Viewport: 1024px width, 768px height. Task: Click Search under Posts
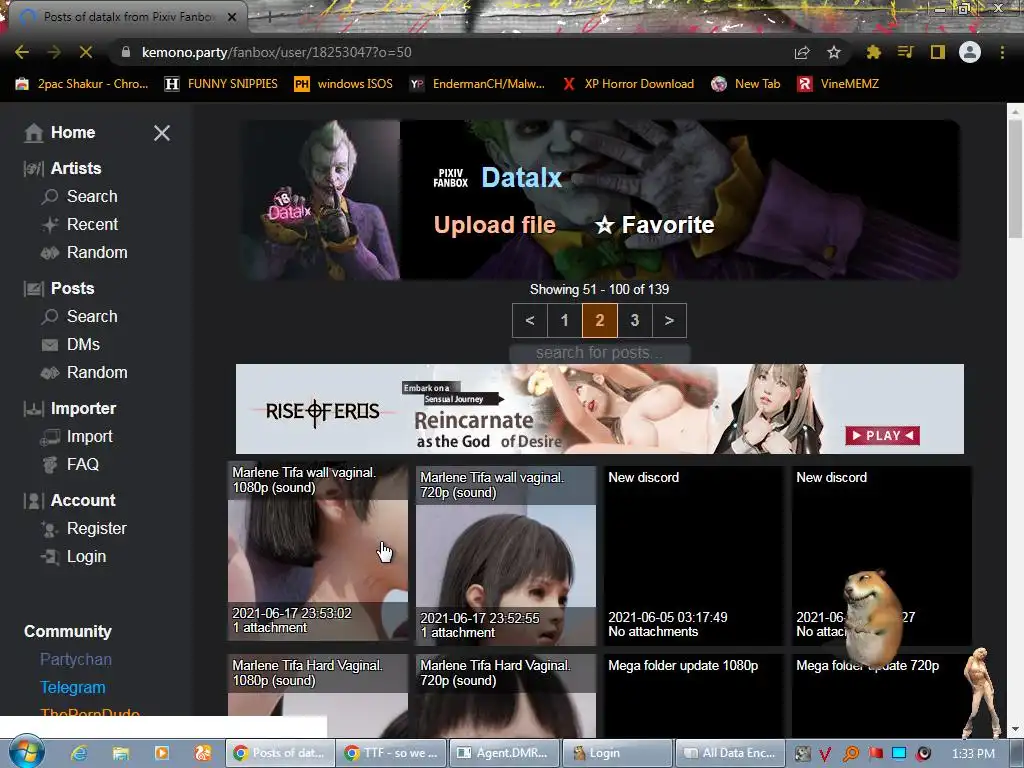coord(80,317)
